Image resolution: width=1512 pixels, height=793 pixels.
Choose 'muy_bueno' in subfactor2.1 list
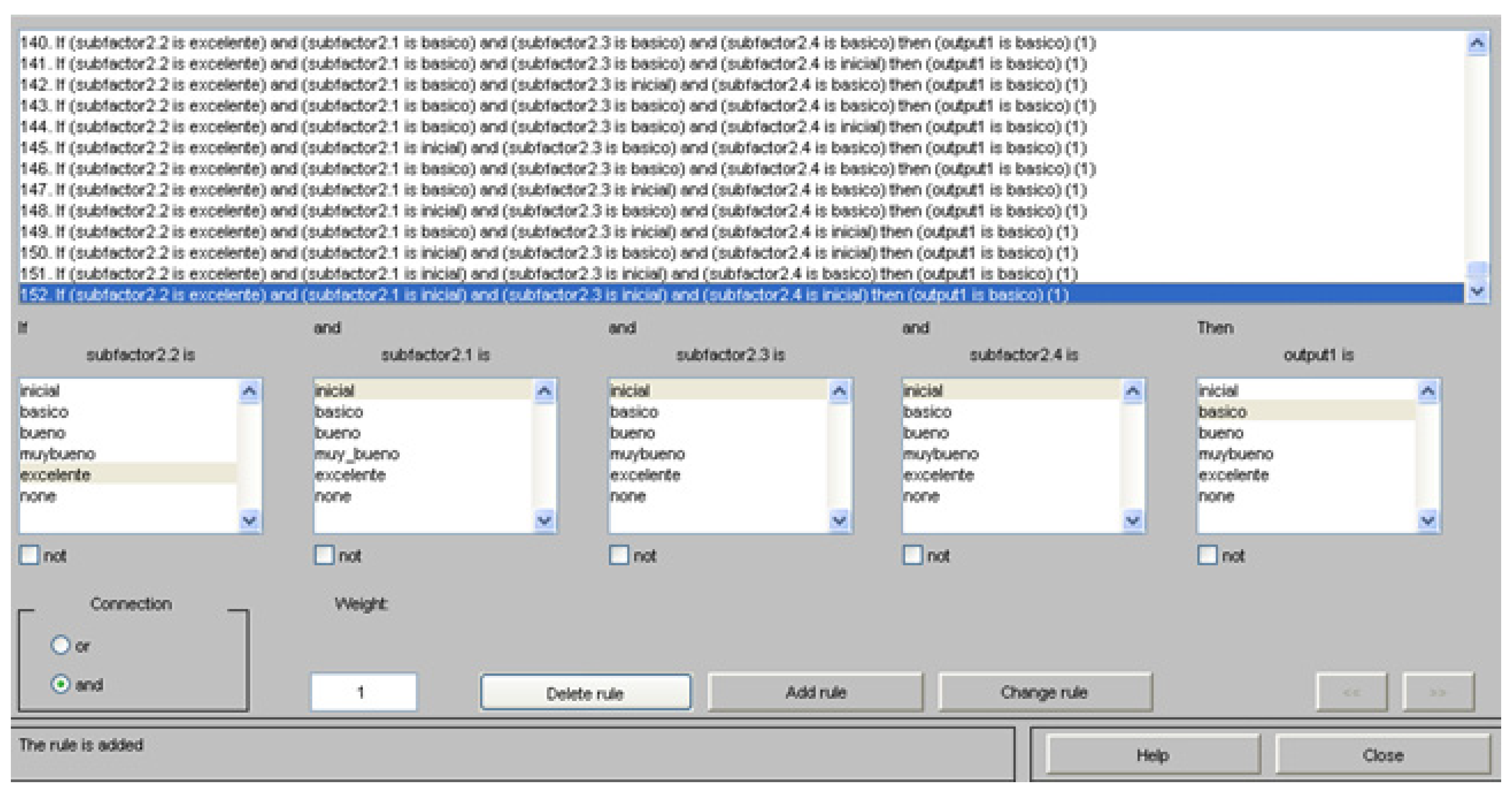pos(357,454)
